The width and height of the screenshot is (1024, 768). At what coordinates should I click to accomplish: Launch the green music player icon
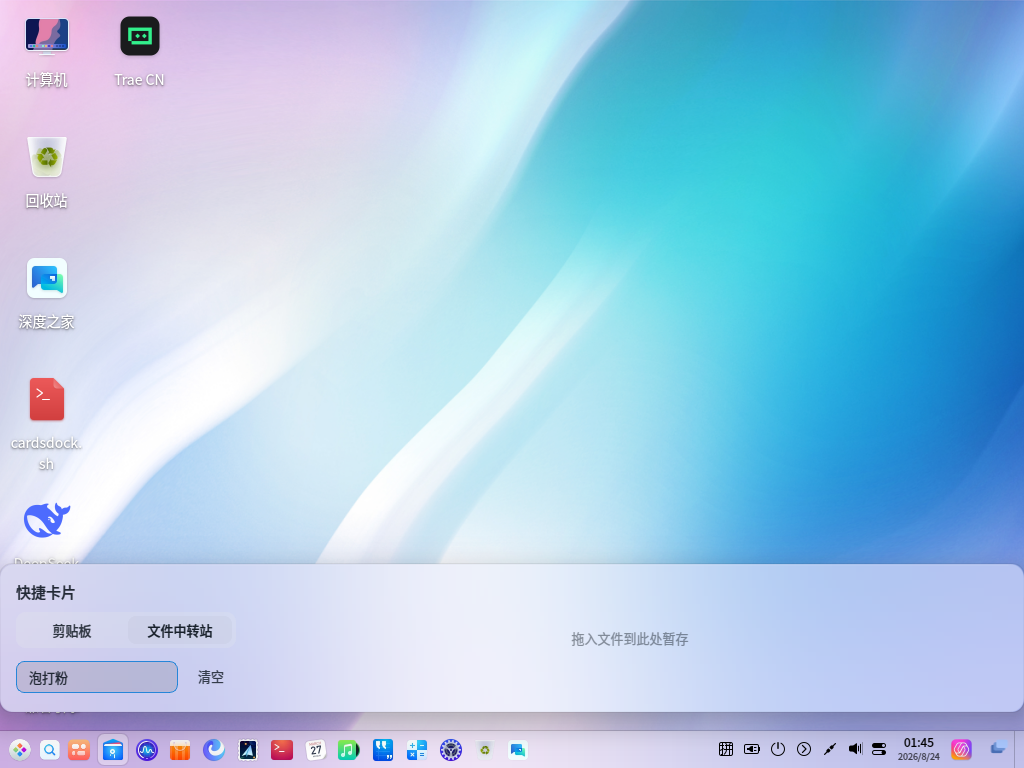click(349, 750)
